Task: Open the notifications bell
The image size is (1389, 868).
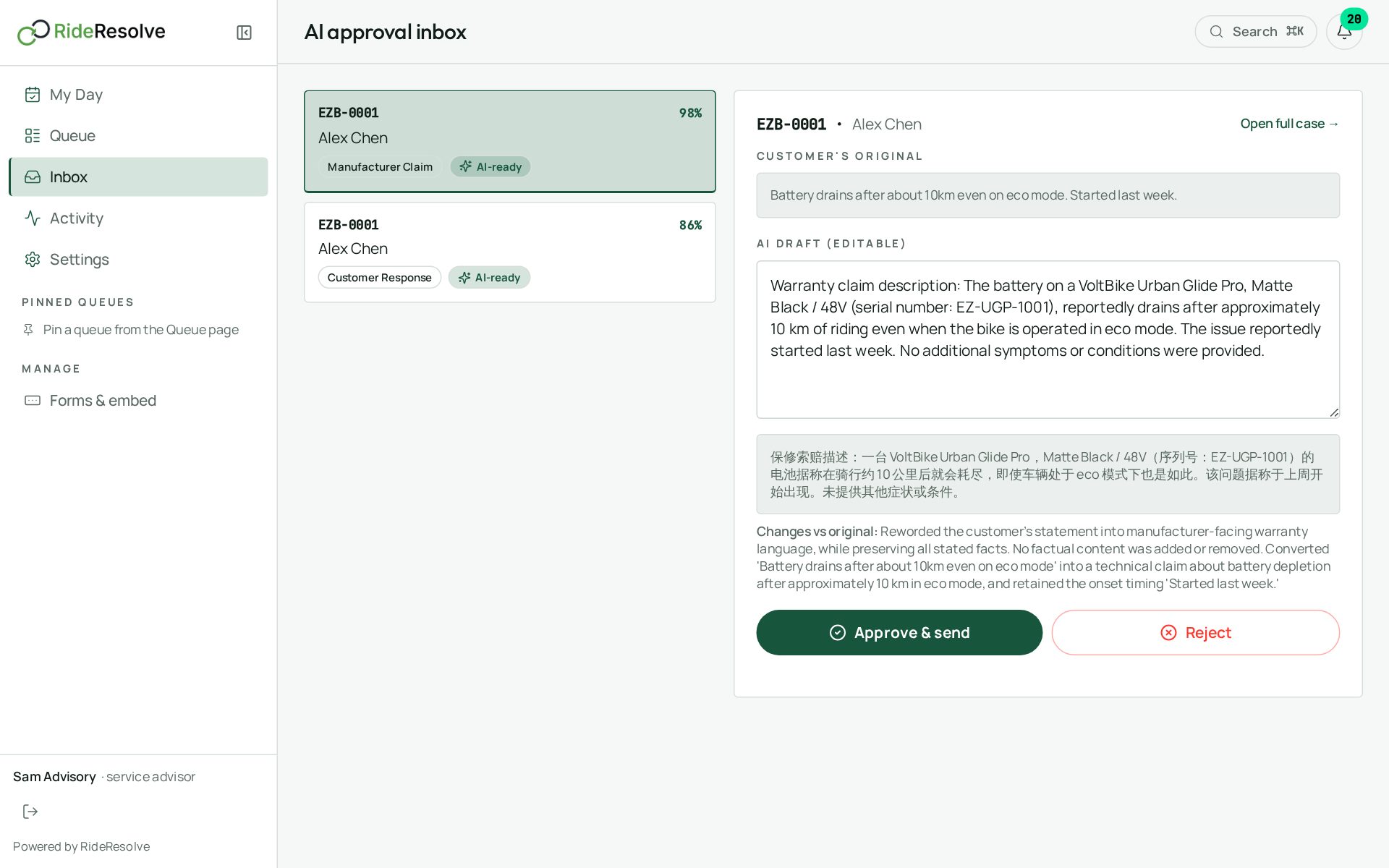Action: point(1344,32)
